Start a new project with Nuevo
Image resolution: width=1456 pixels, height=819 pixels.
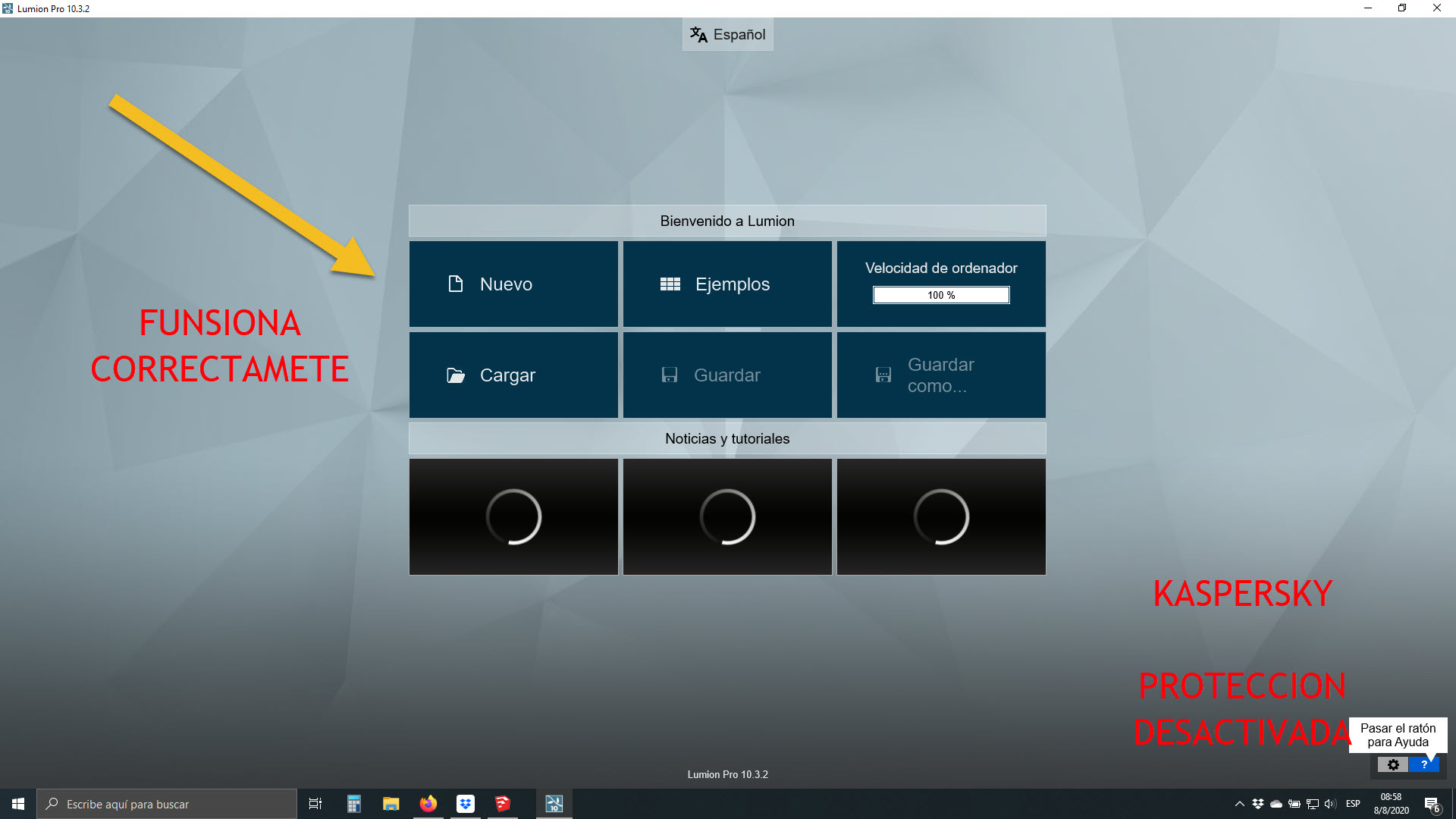tap(513, 284)
